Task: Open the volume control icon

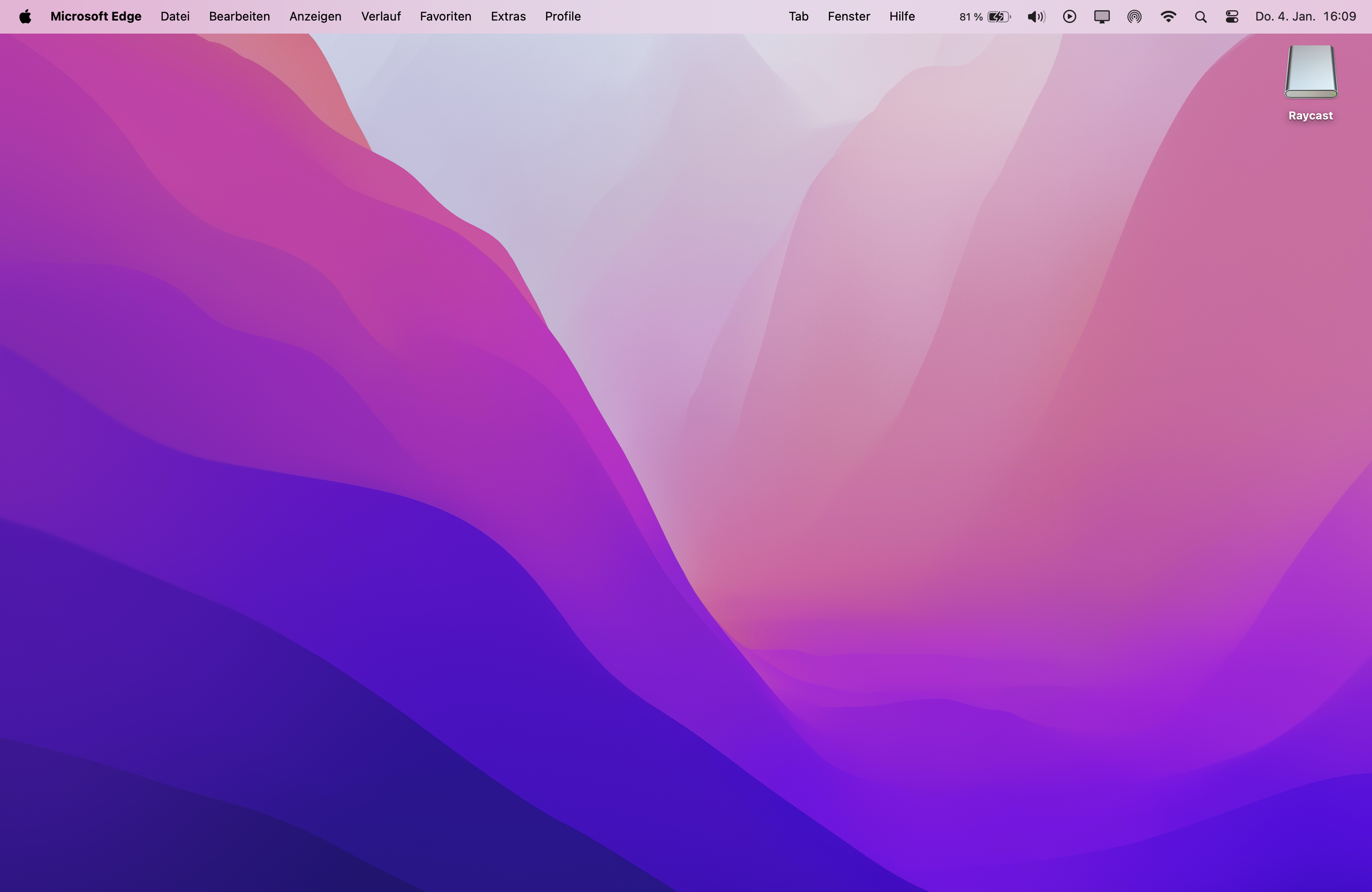Action: tap(1036, 17)
